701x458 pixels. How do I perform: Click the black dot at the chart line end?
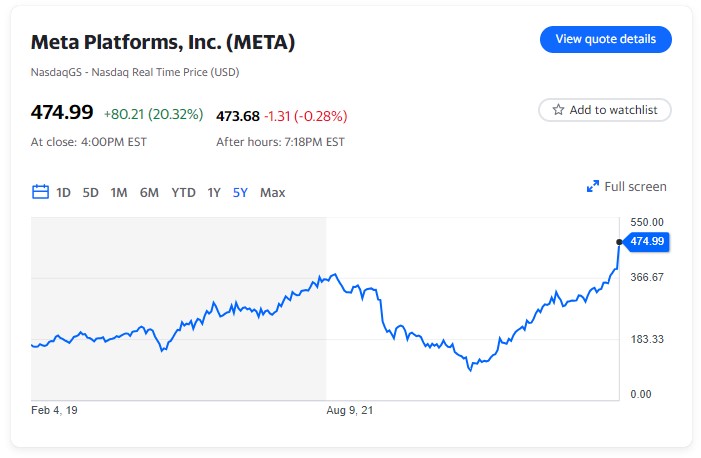[620, 241]
